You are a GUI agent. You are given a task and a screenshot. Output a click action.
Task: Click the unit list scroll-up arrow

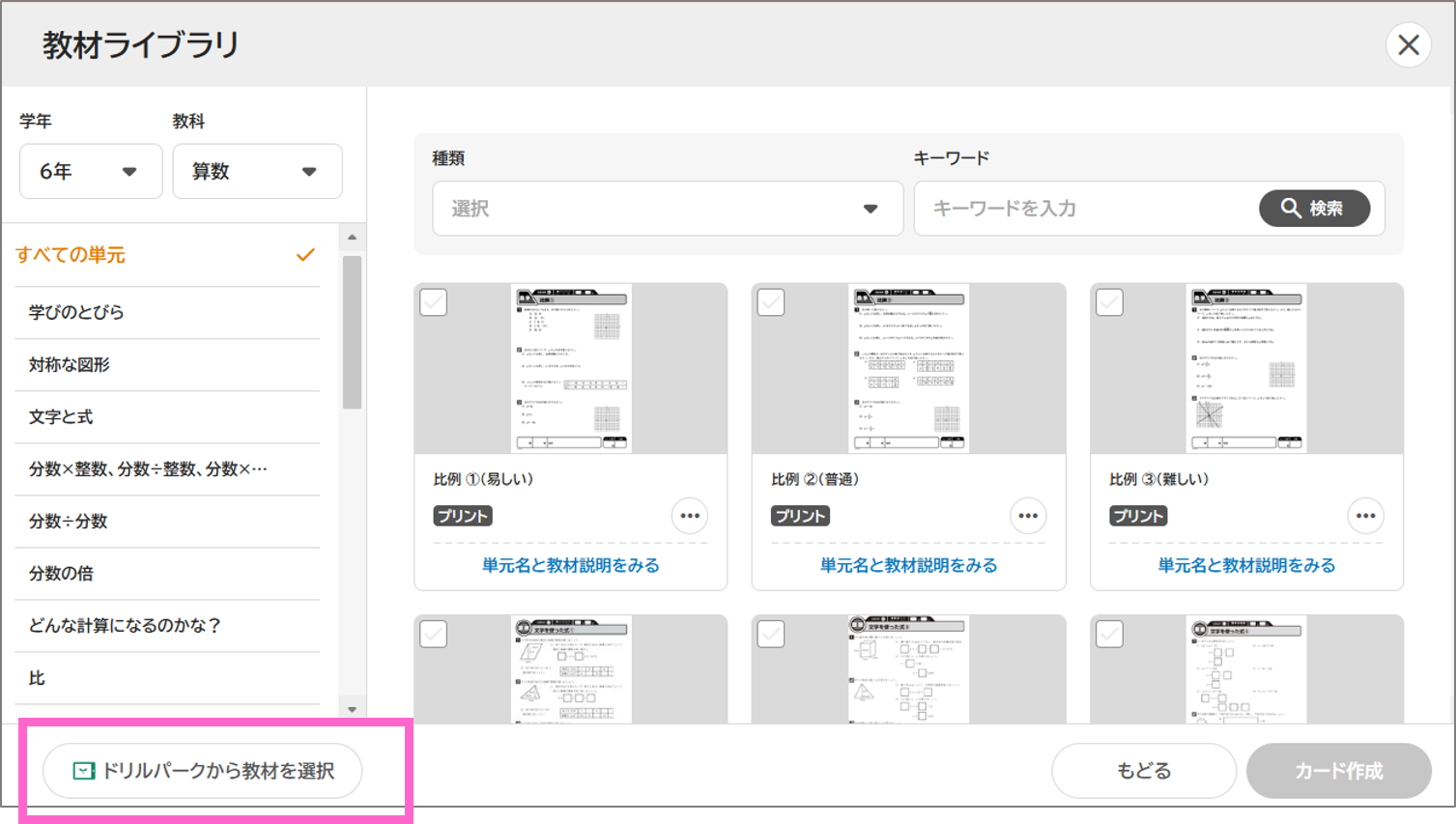click(x=352, y=237)
